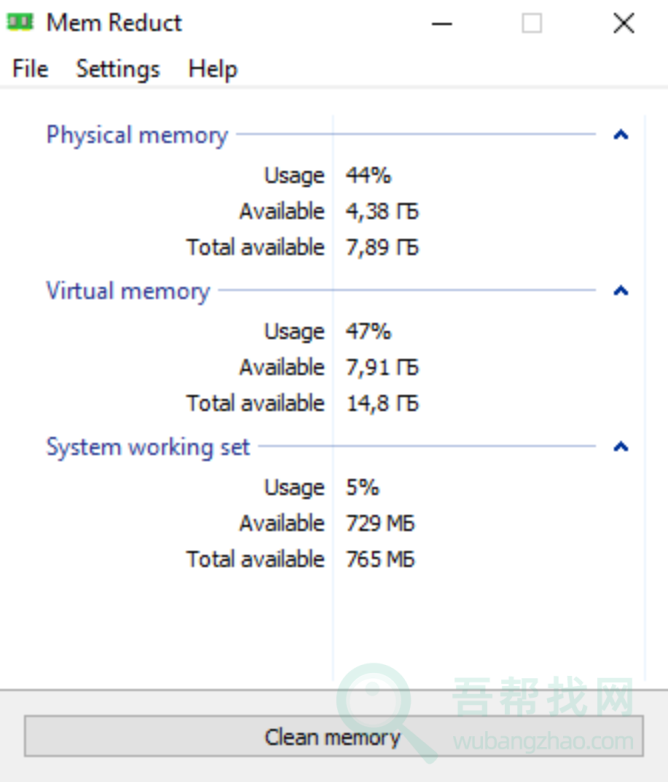Open the Settings menu
The width and height of the screenshot is (668, 782).
pos(118,69)
